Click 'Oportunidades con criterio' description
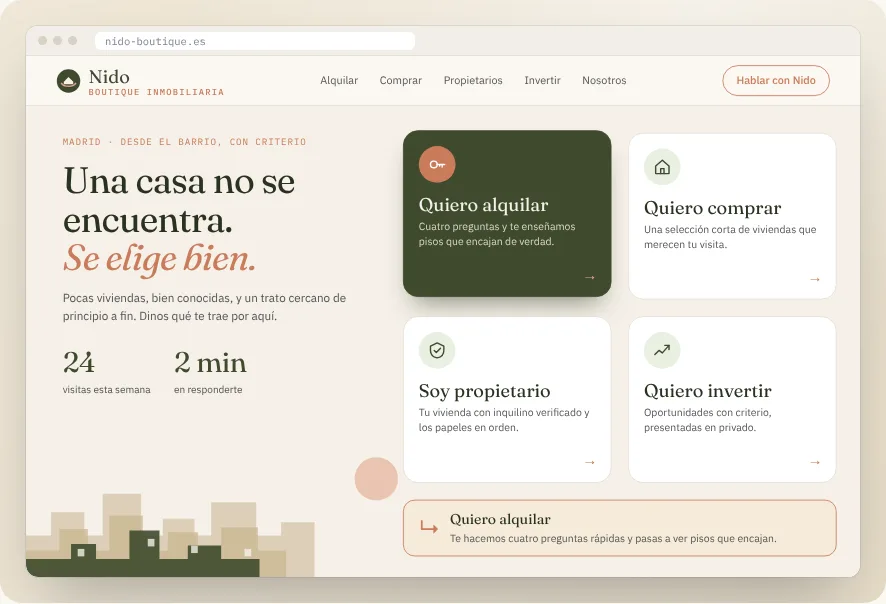Screen dimensions: 886x604 coord(707,420)
